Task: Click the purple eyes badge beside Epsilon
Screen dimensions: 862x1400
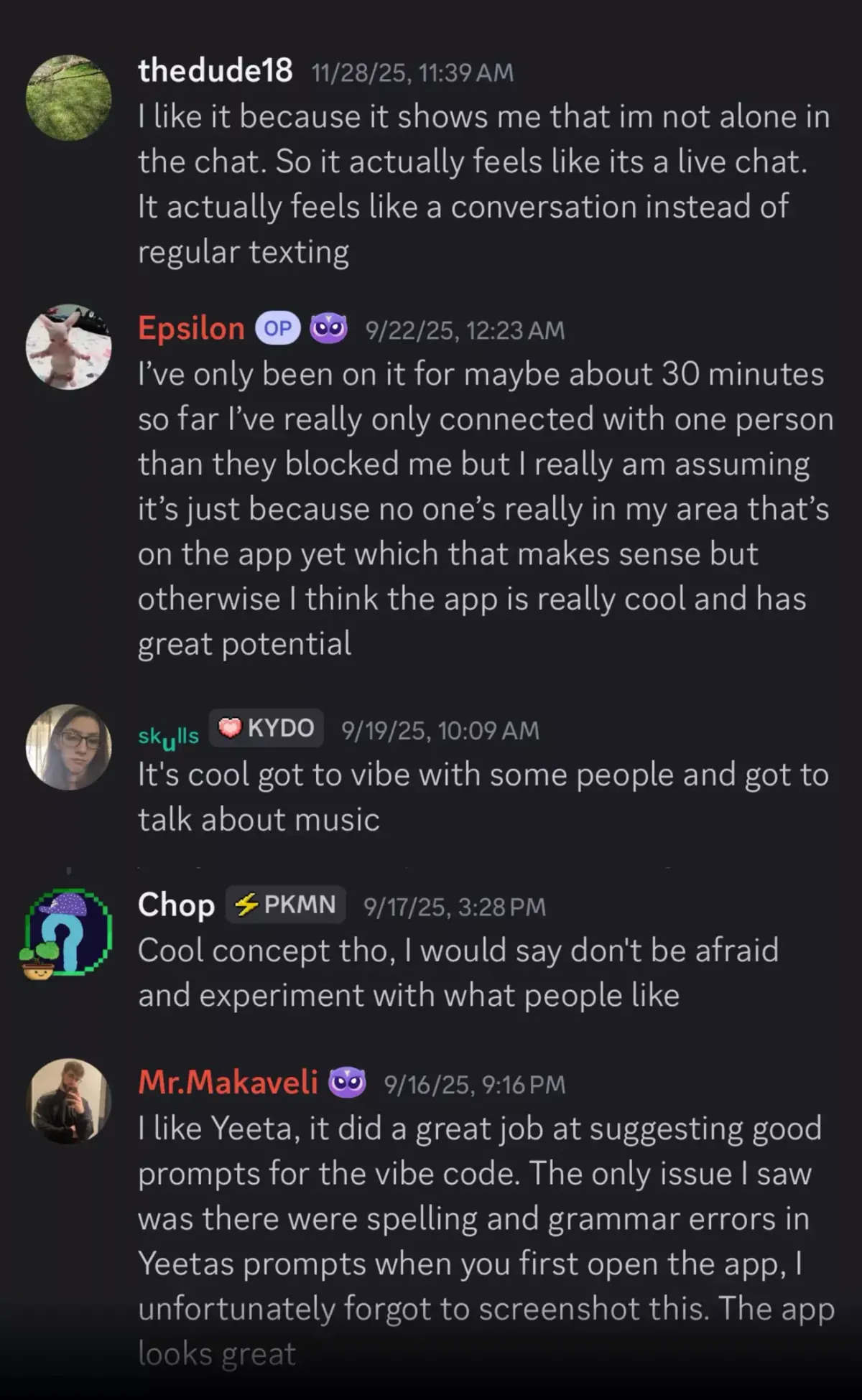Action: [330, 328]
